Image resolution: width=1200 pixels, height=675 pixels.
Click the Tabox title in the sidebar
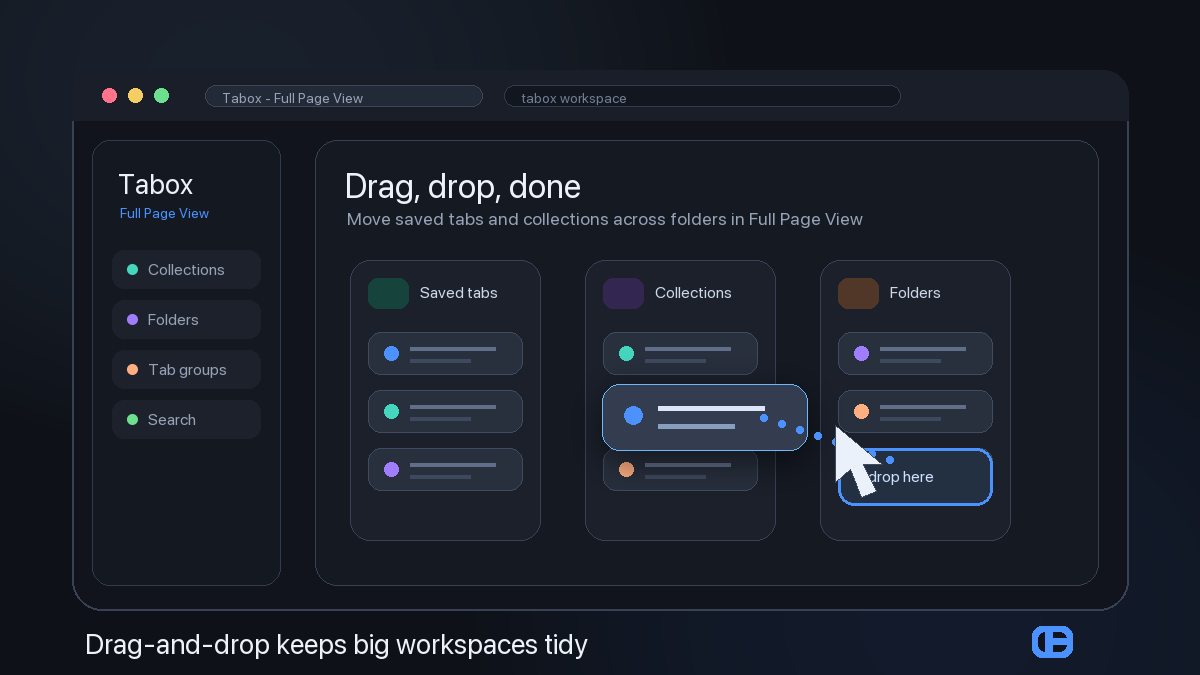click(155, 184)
